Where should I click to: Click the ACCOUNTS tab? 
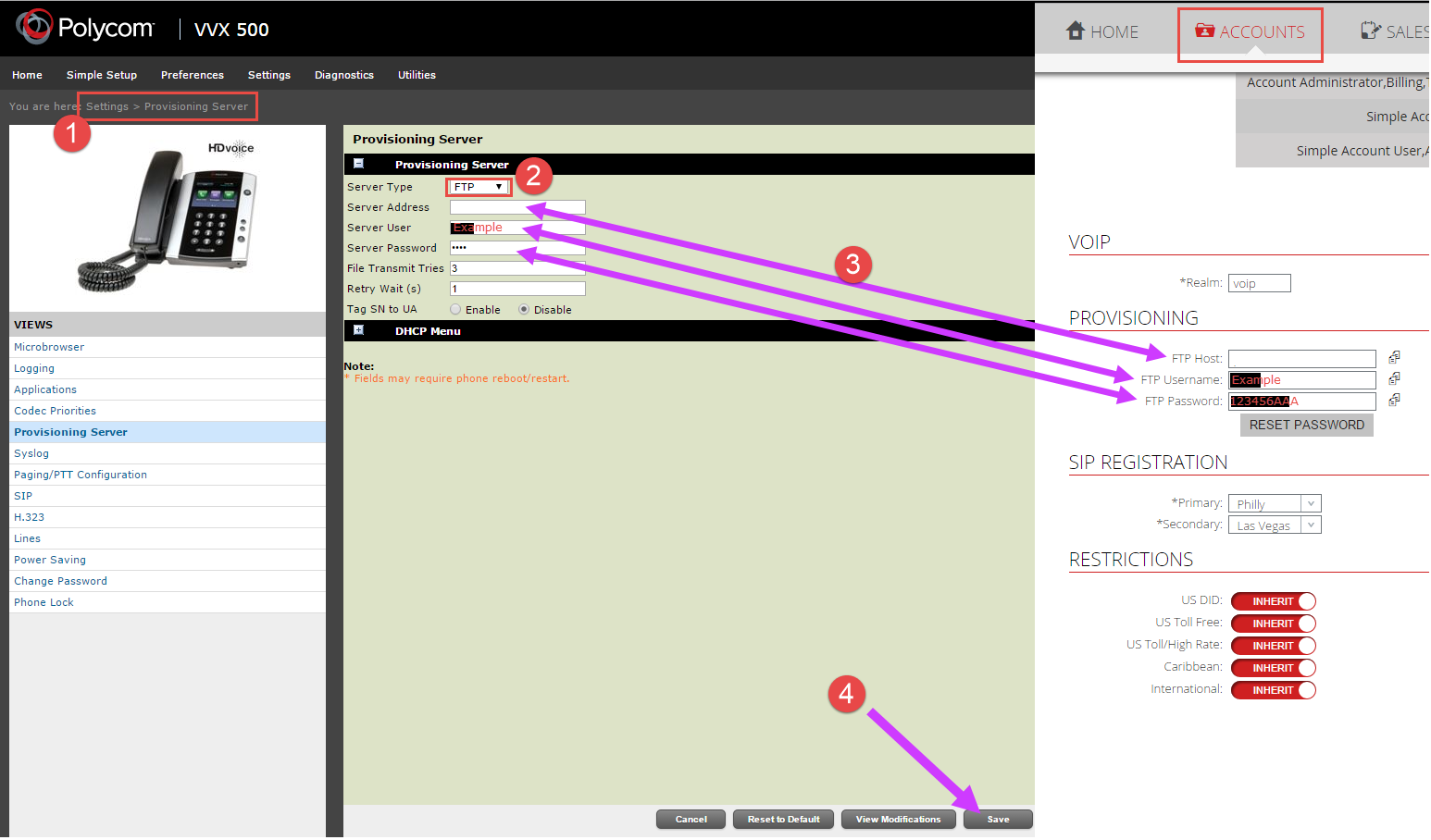coord(1250,34)
